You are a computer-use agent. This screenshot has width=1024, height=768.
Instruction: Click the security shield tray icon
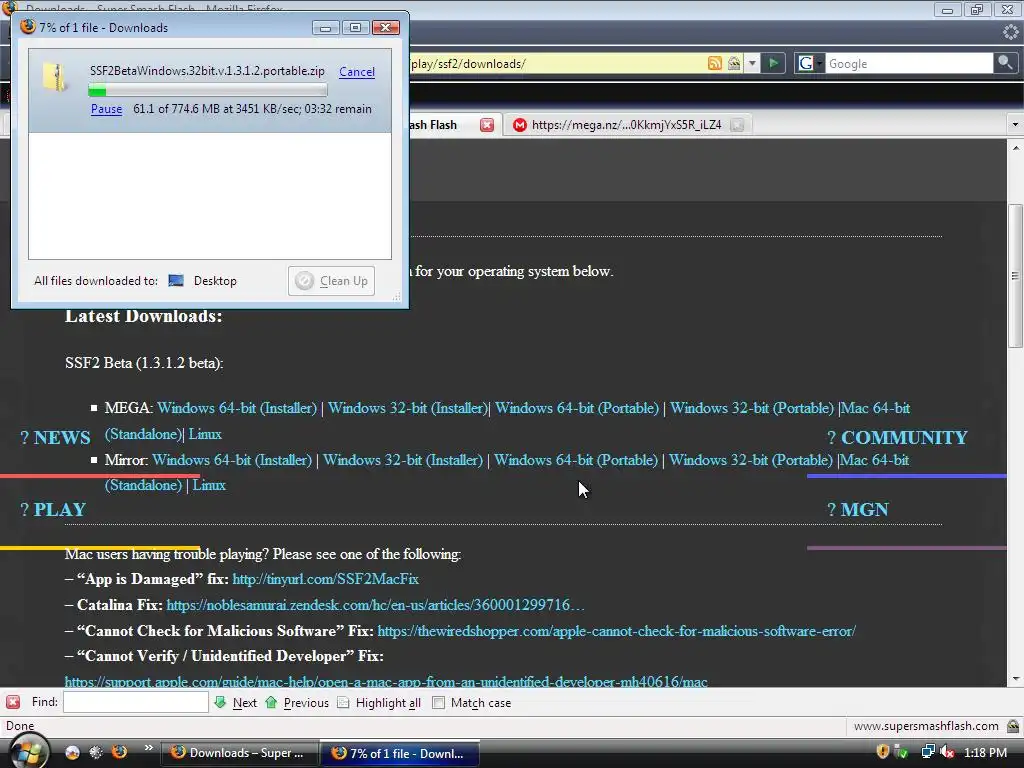pyautogui.click(x=883, y=752)
